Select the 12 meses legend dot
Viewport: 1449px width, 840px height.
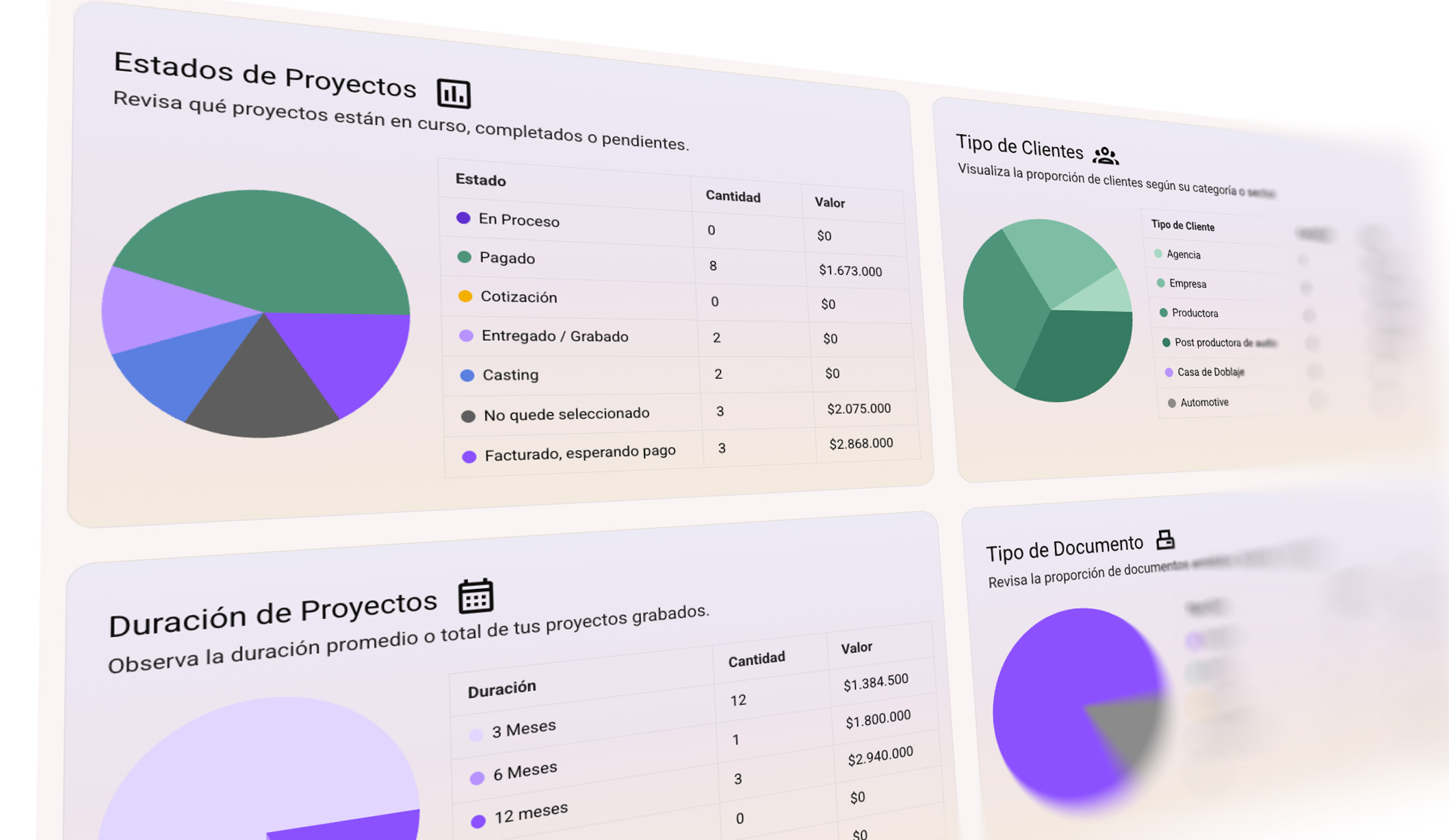(x=478, y=821)
